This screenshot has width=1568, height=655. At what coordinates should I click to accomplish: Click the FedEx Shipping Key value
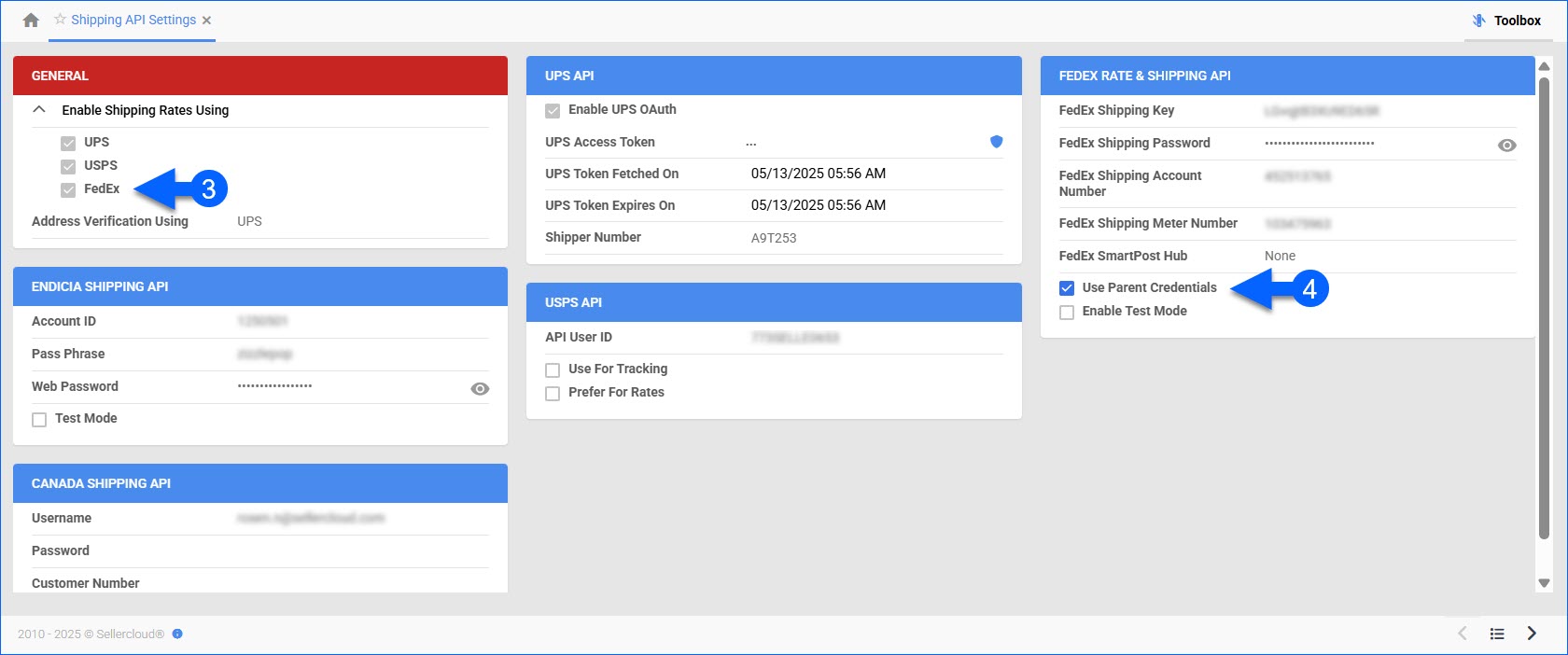click(1322, 110)
